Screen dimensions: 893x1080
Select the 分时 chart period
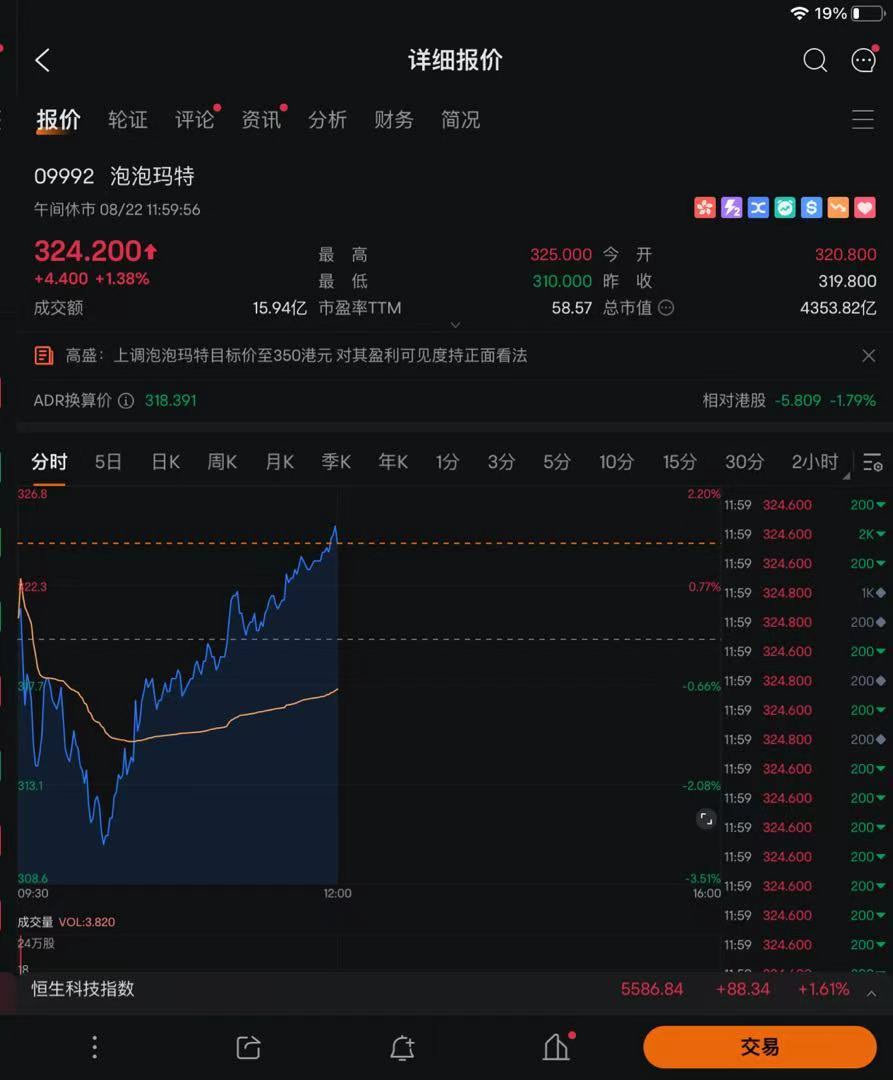(x=49, y=462)
